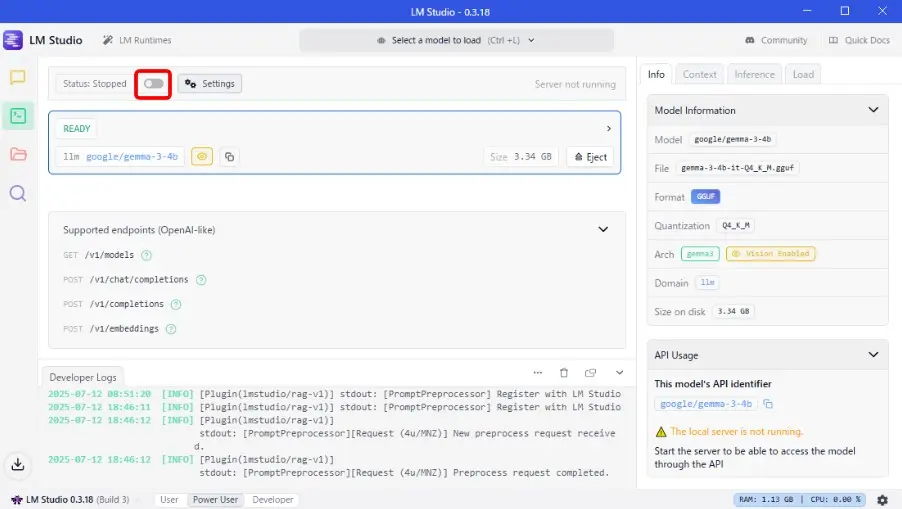Viewport: 902px width, 509px height.
Task: Open the server Settings button
Action: [x=210, y=84]
